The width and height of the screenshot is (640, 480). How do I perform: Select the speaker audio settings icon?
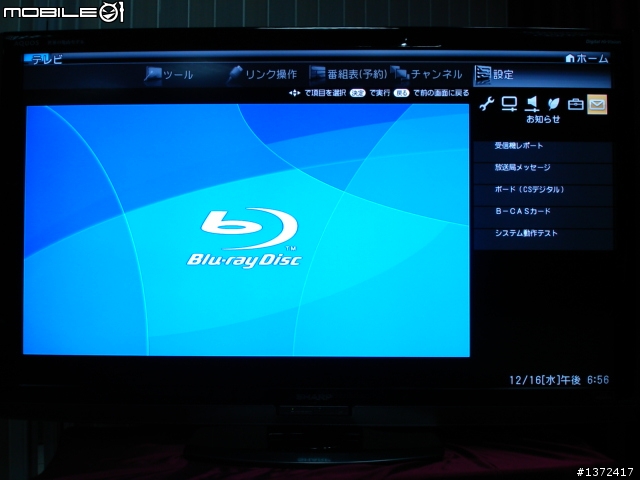pos(531,104)
